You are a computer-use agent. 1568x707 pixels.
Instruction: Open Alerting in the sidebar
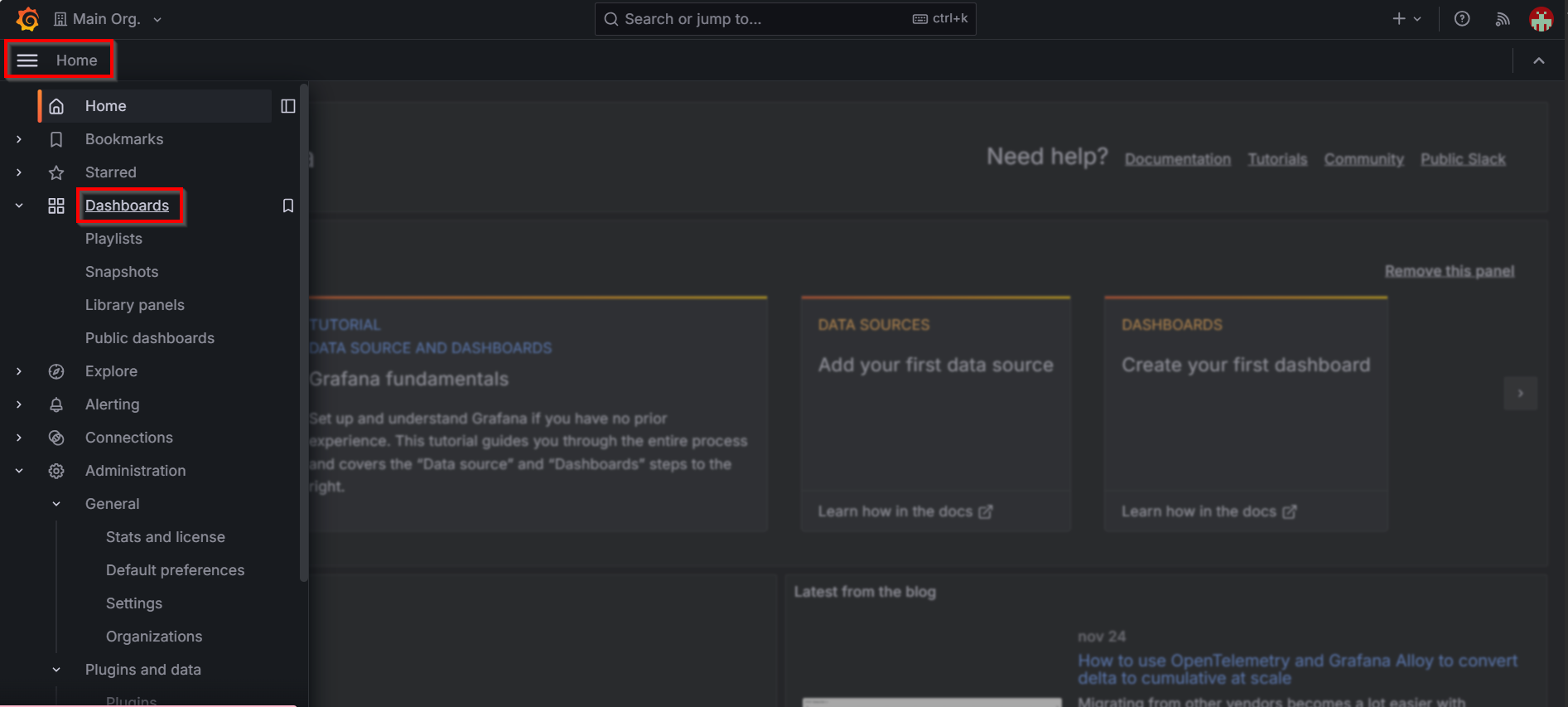[113, 404]
